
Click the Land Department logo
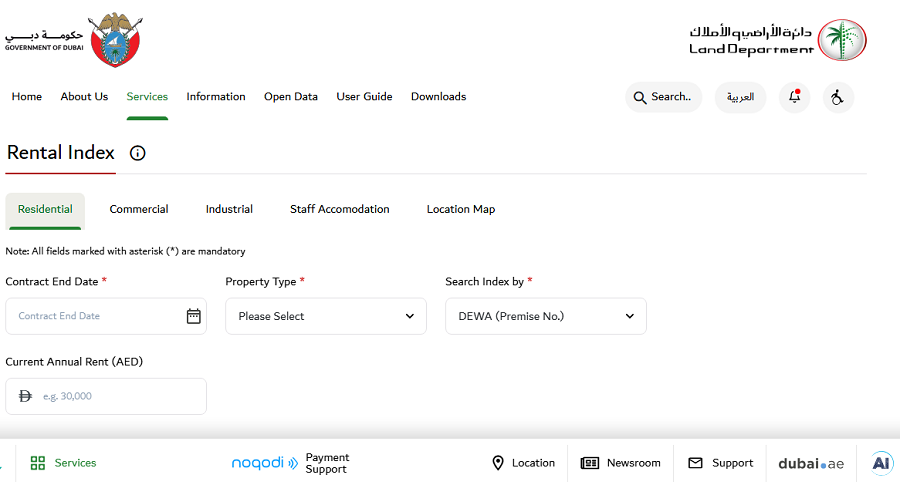[x=777, y=40]
